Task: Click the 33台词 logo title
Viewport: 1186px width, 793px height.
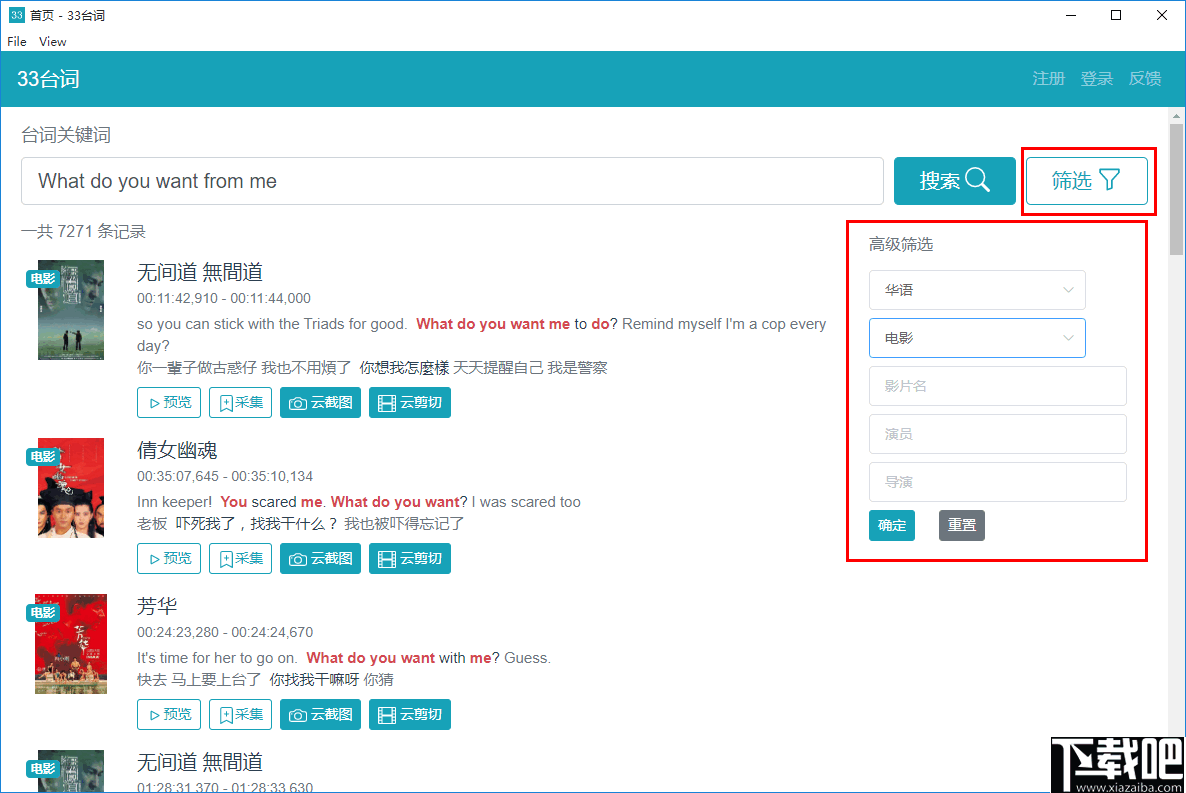Action: (48, 79)
